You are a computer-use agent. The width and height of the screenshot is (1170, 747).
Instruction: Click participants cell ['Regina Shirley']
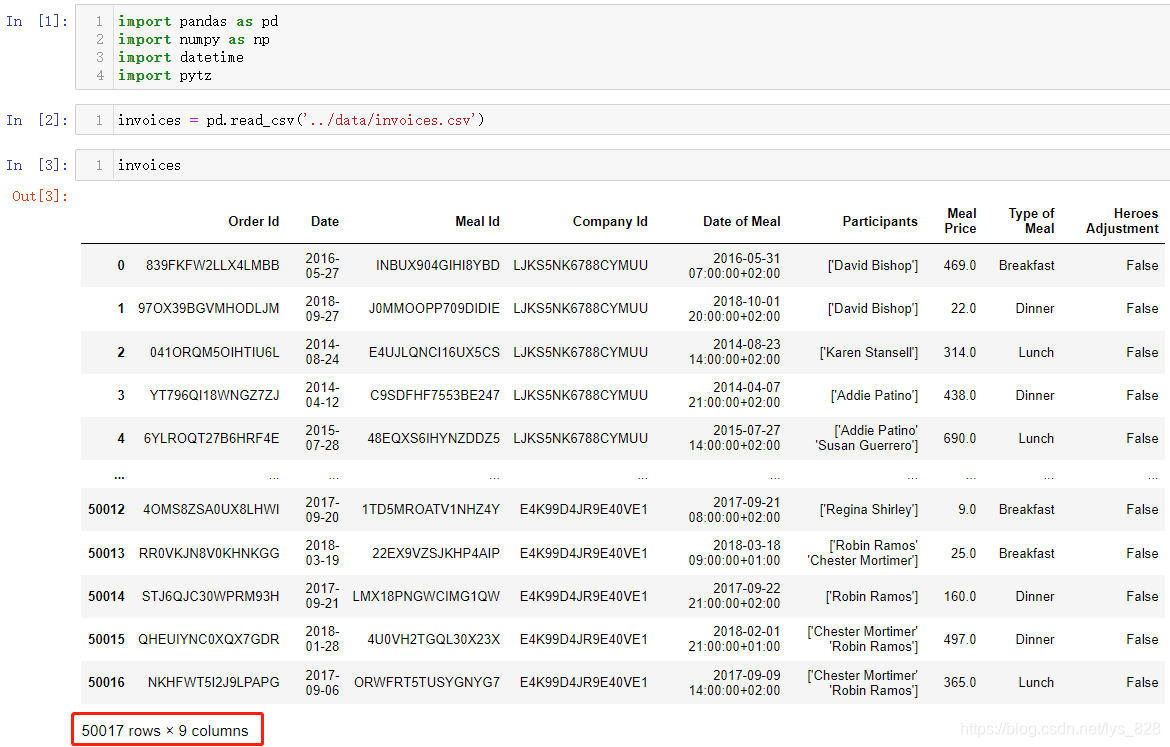(869, 510)
